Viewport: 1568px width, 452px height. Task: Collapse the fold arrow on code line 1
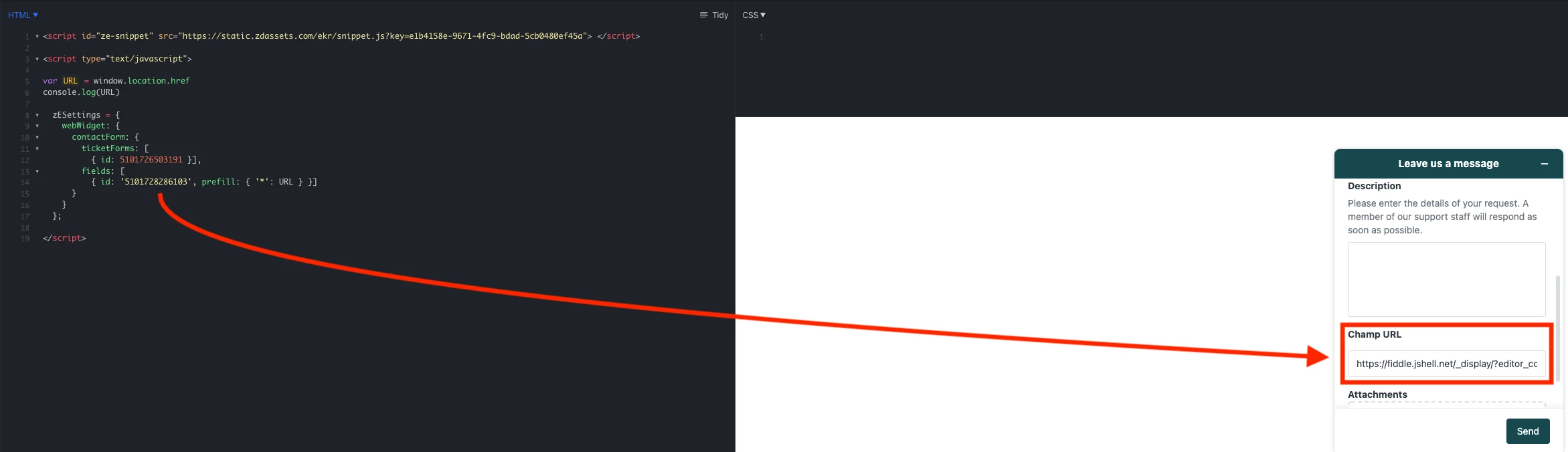tap(37, 36)
